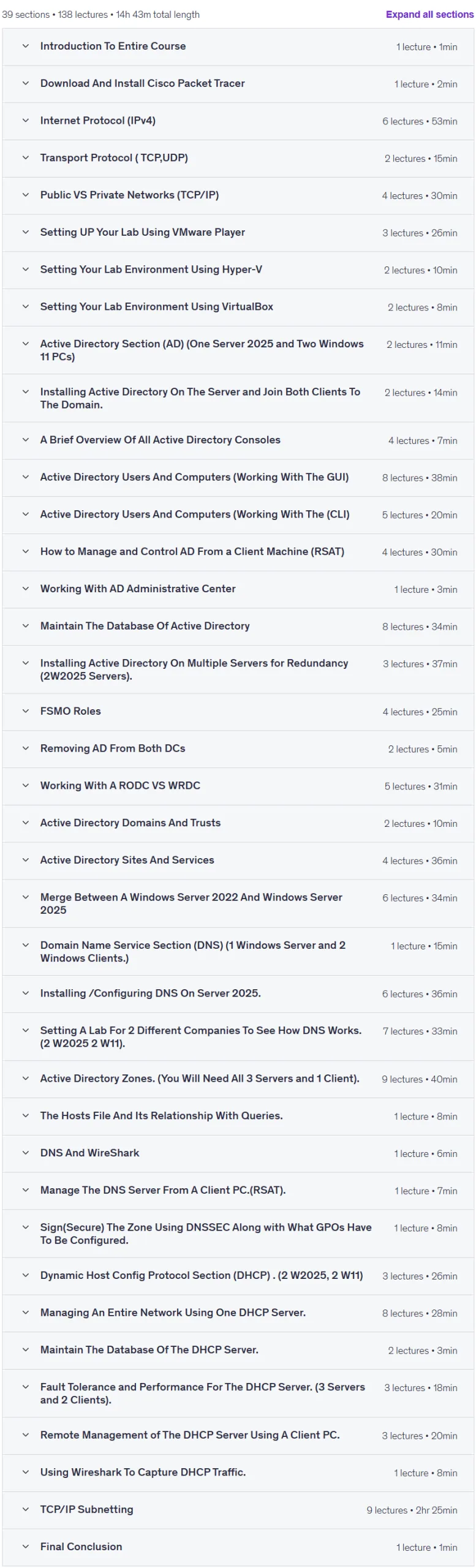
Task: Expand Maintain The Database Of Active Directory
Action: tap(238, 626)
